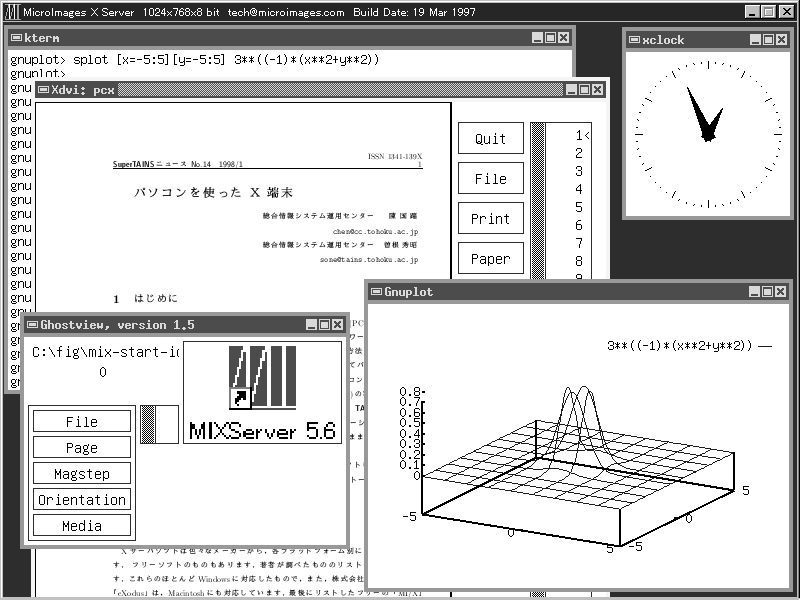The width and height of the screenshot is (800, 600).
Task: Open the Xdvi window menu icon
Action: click(44, 90)
